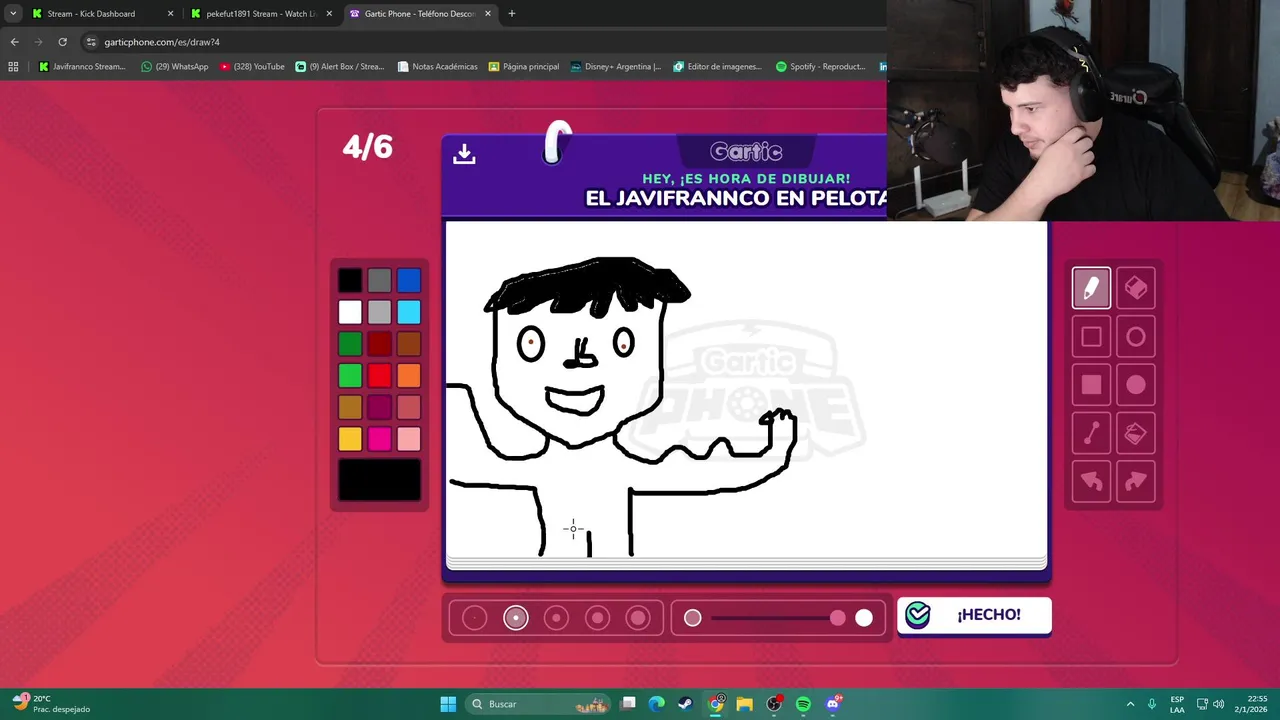Screen dimensions: 1280x720
Task: Open a new browser tab
Action: [x=512, y=14]
